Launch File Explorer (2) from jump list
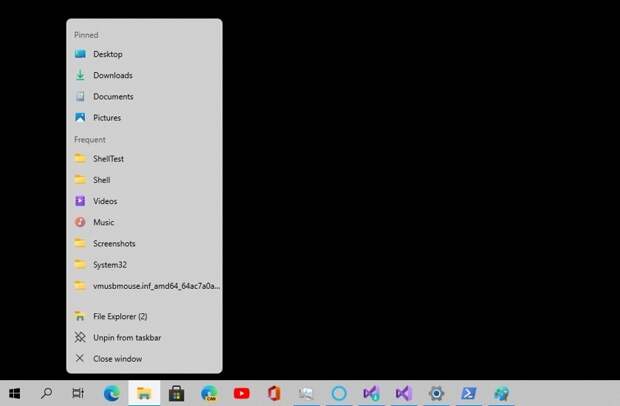 pyautogui.click(x=144, y=316)
